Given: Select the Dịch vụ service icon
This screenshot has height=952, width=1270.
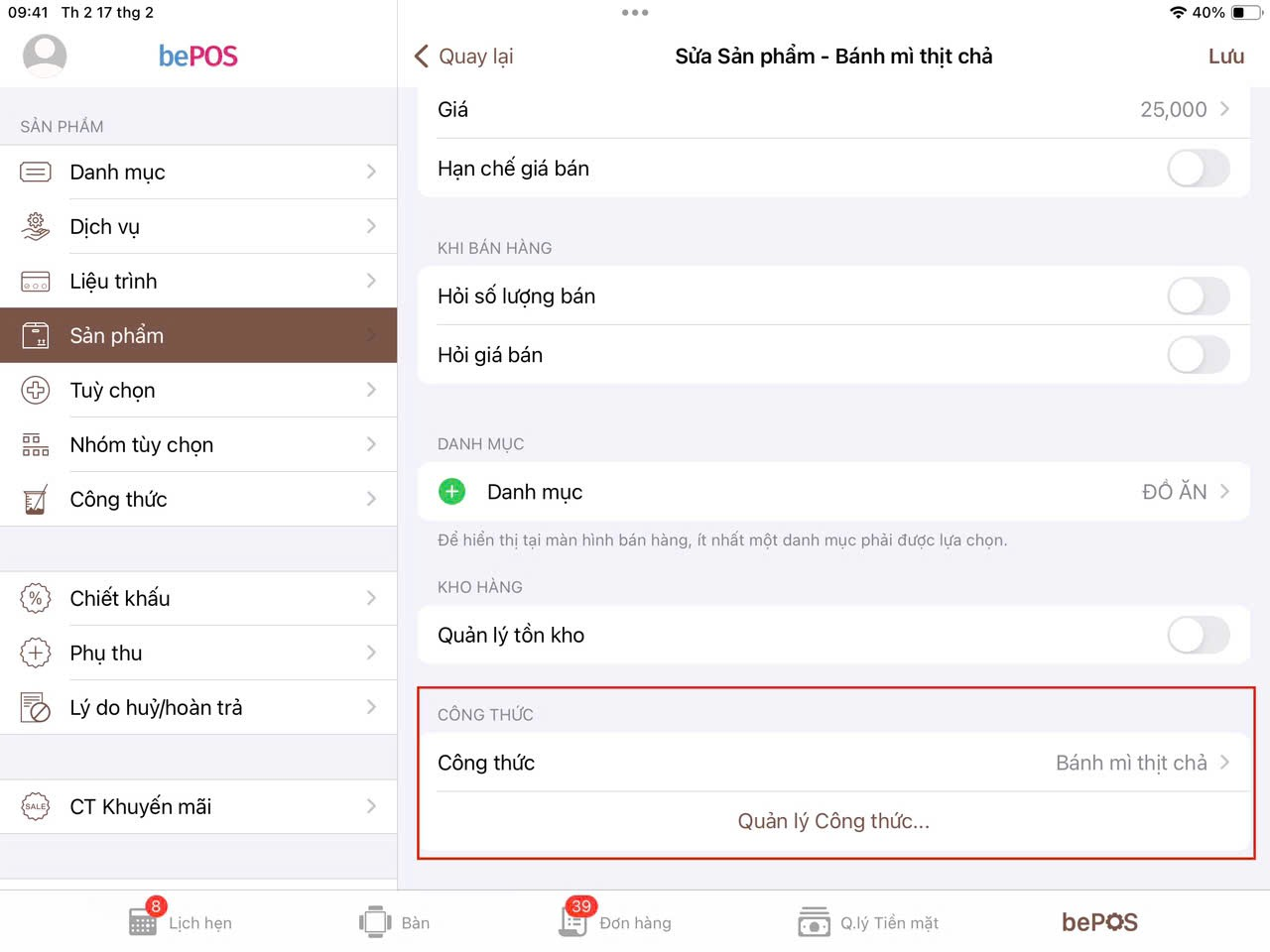Looking at the screenshot, I should [x=36, y=226].
